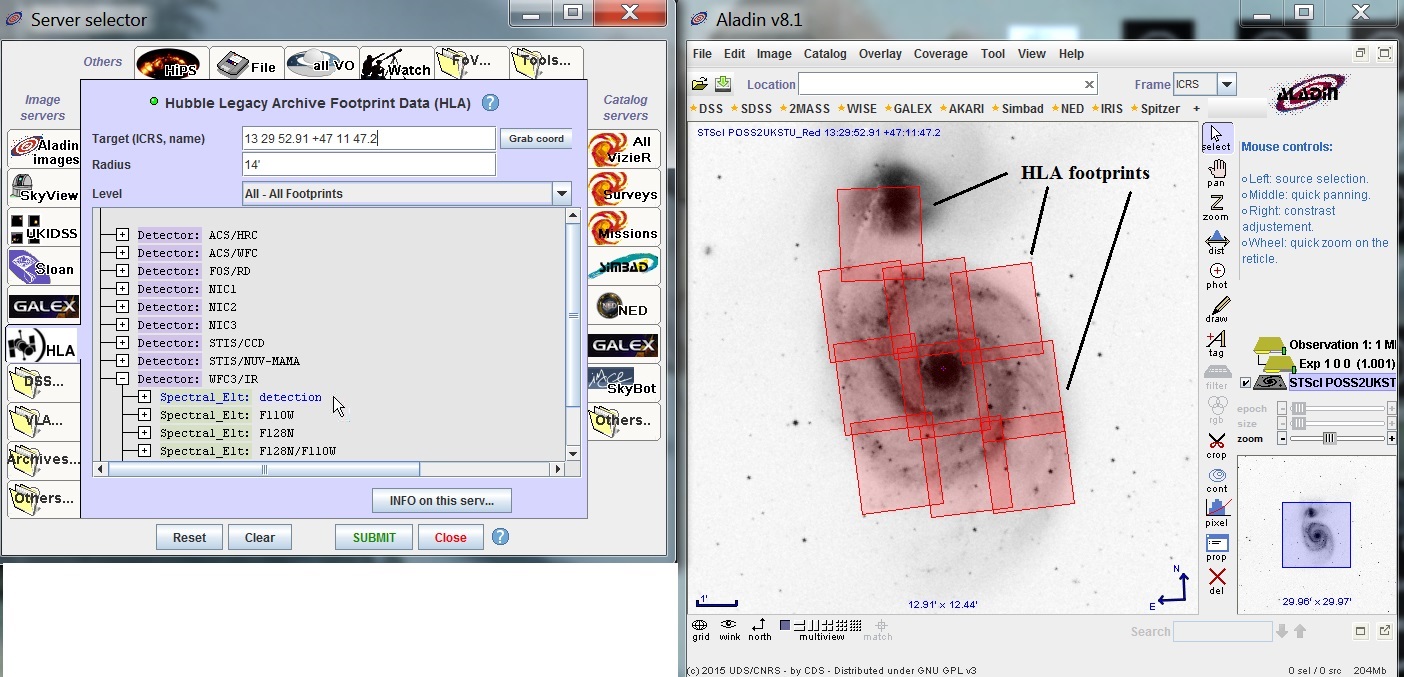This screenshot has width=1404, height=677.
Task: Click the Target coordinates input field
Action: tap(369, 138)
